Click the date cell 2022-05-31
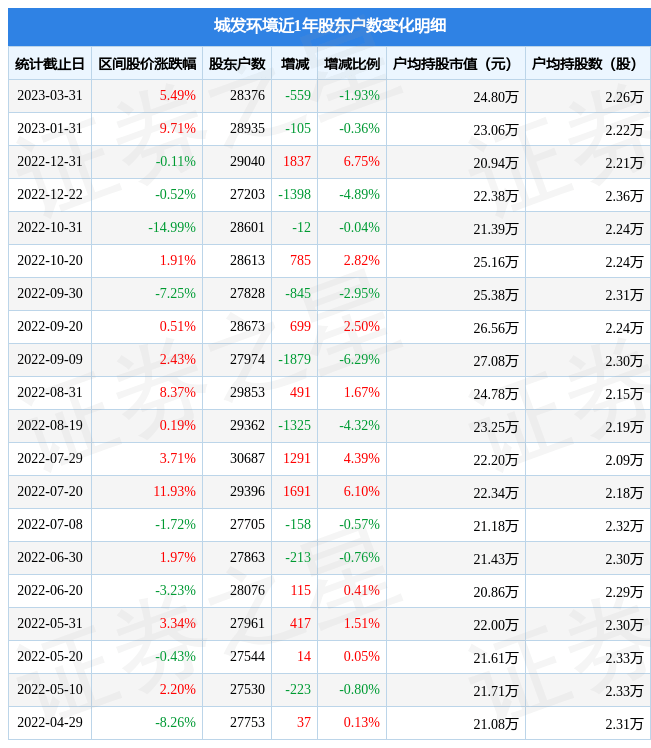Viewport: 651px width, 748px height. (50, 623)
